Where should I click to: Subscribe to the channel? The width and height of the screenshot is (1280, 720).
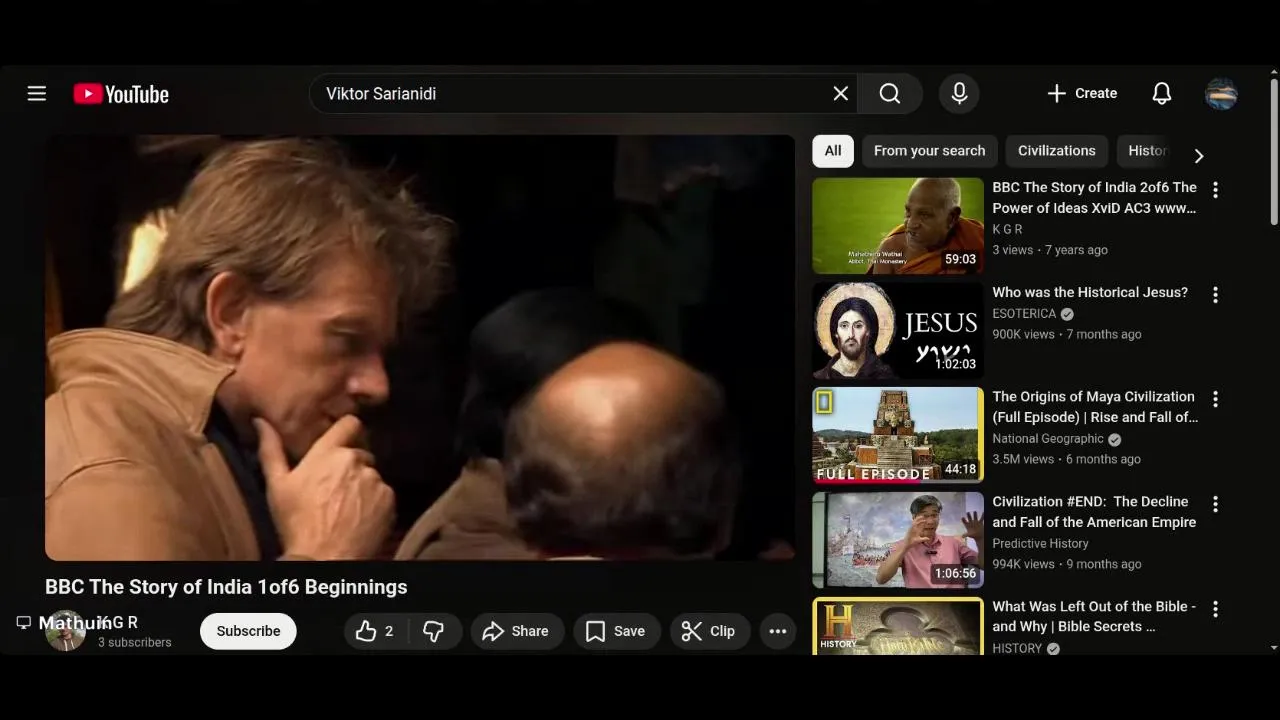pos(248,631)
